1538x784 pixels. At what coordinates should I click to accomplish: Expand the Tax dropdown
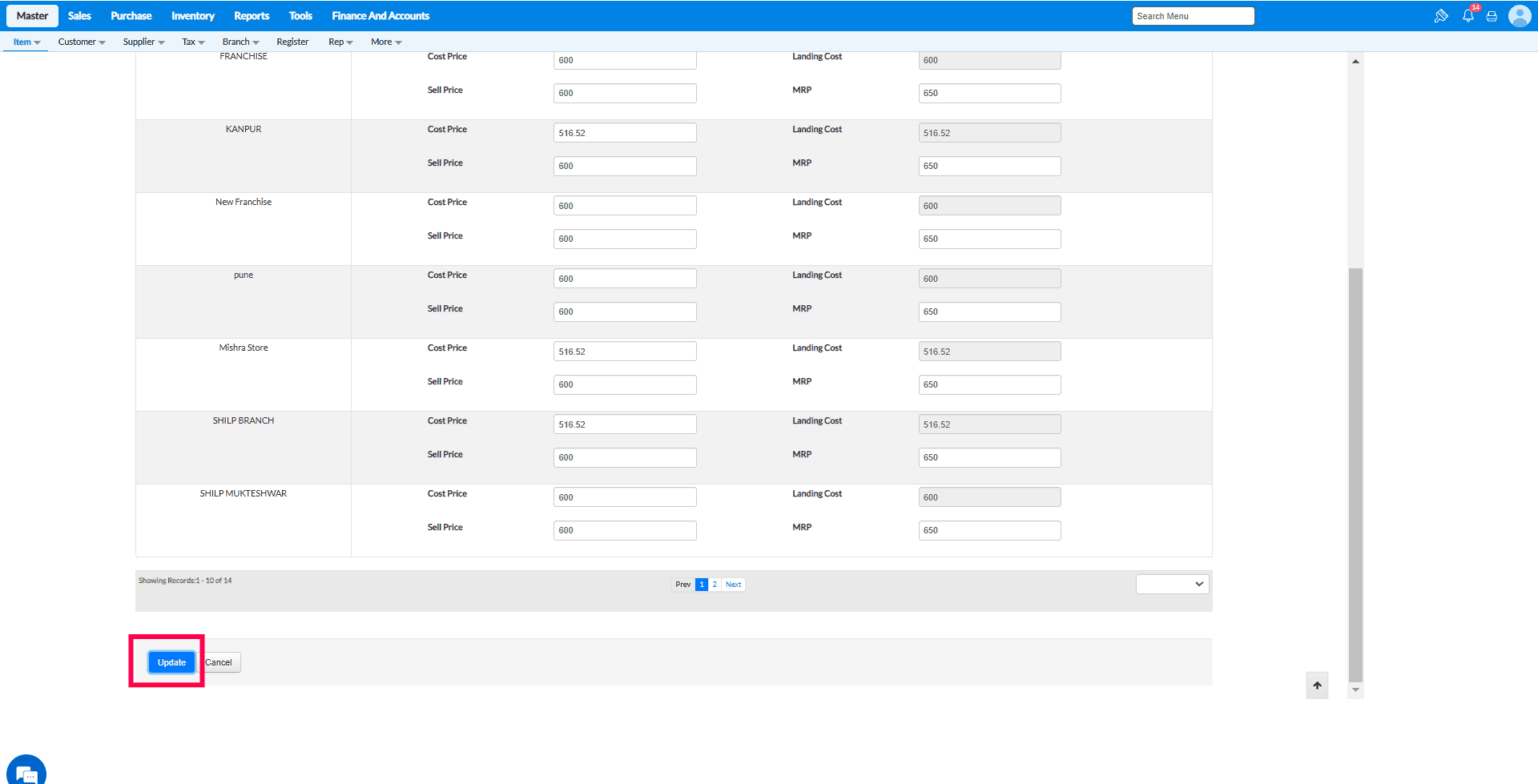(193, 42)
